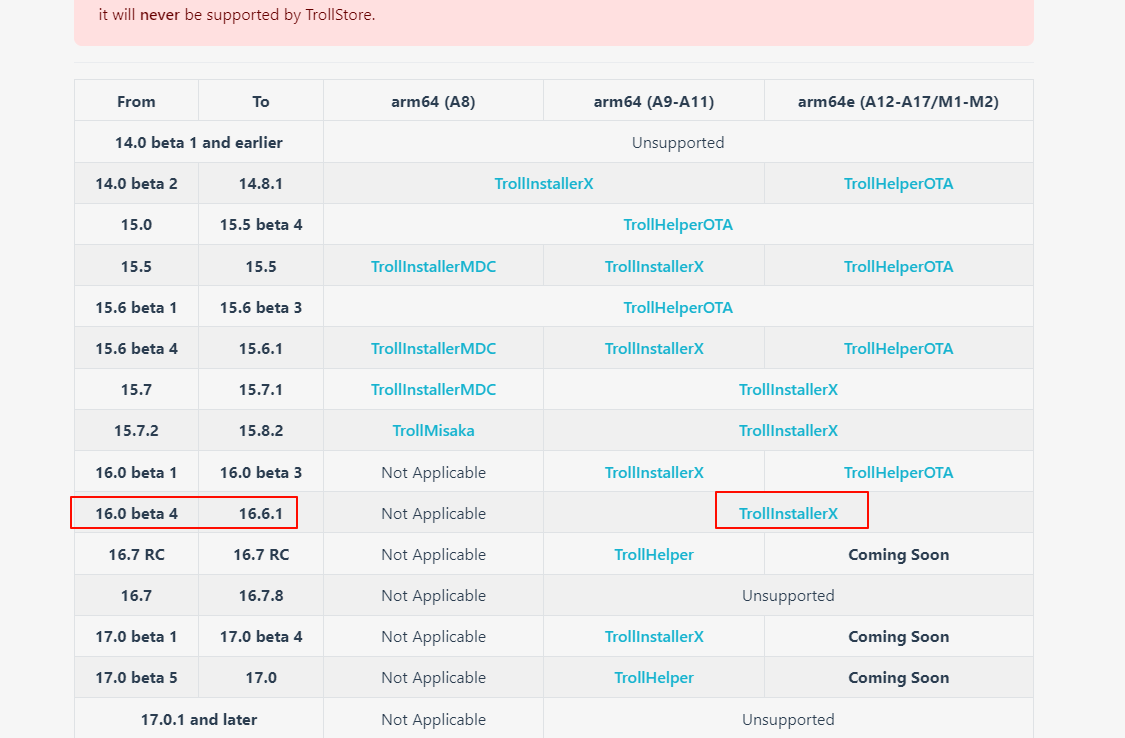Open TrollInstallerX link in the 15.5 to 15.5 row
1125x738 pixels.
click(654, 267)
